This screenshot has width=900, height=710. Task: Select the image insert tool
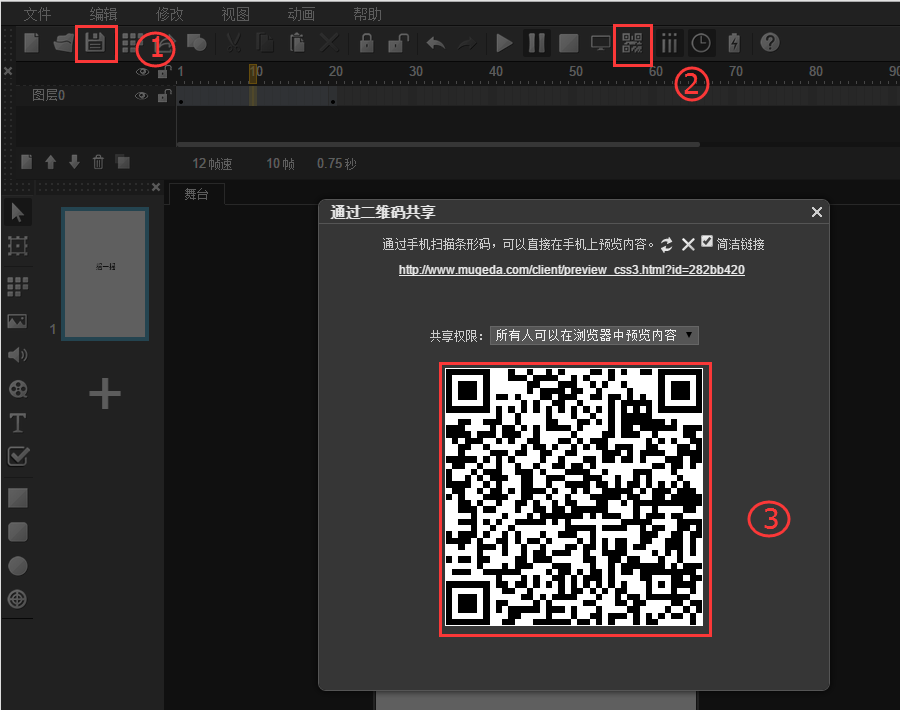pos(17,321)
